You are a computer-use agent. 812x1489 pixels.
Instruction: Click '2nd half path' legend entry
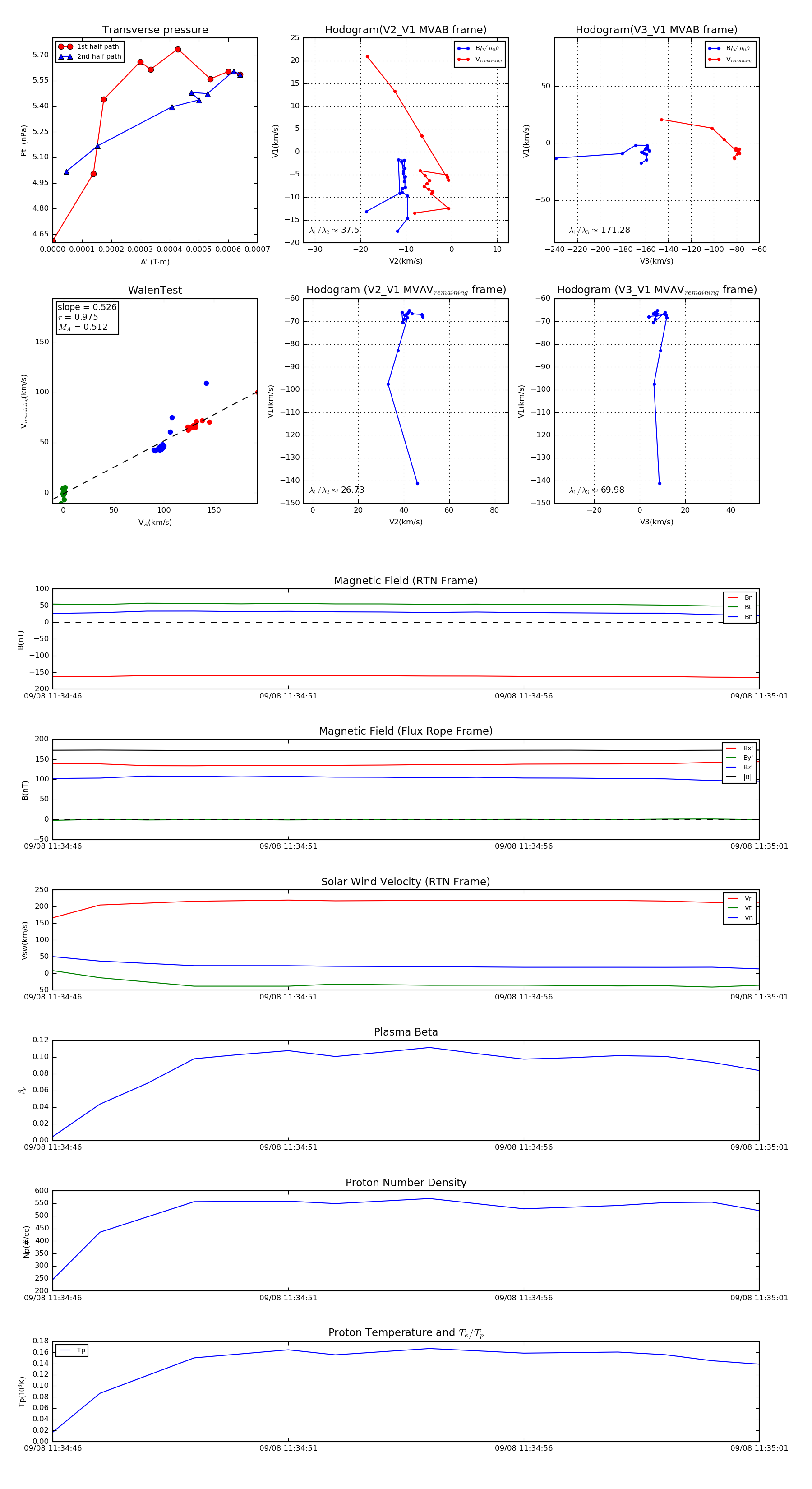coord(90,57)
